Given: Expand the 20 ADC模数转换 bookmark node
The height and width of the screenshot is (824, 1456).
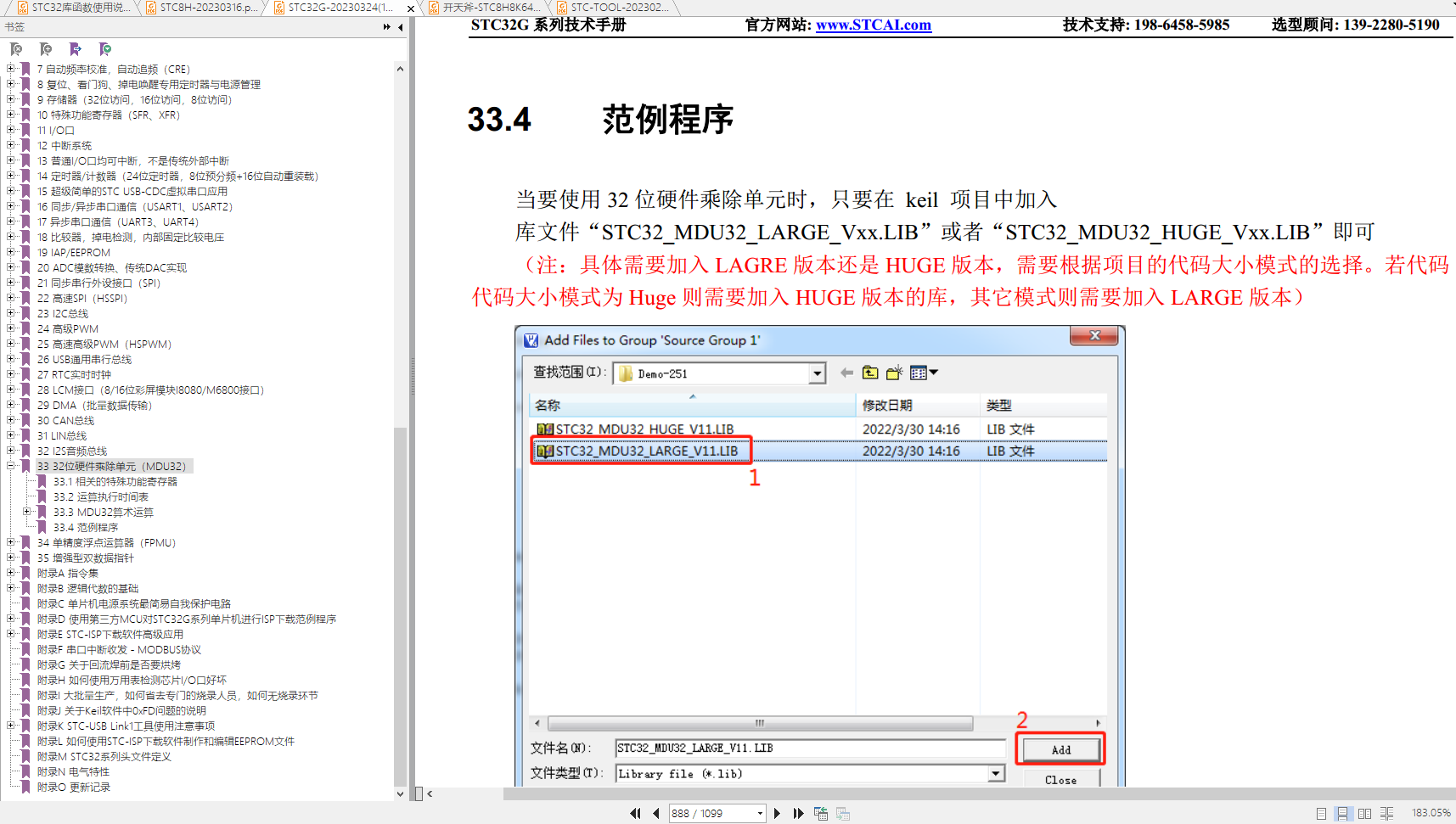Looking at the screenshot, I should click(11, 267).
